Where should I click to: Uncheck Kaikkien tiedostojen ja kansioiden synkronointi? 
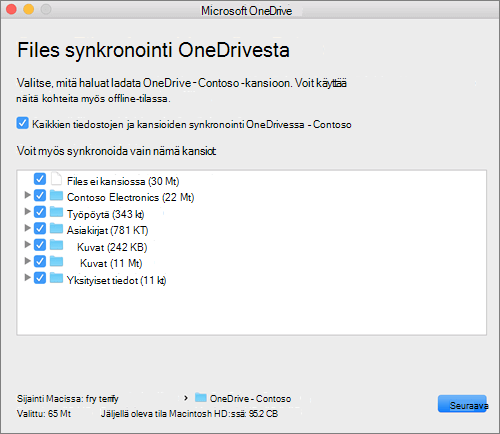(x=22, y=123)
